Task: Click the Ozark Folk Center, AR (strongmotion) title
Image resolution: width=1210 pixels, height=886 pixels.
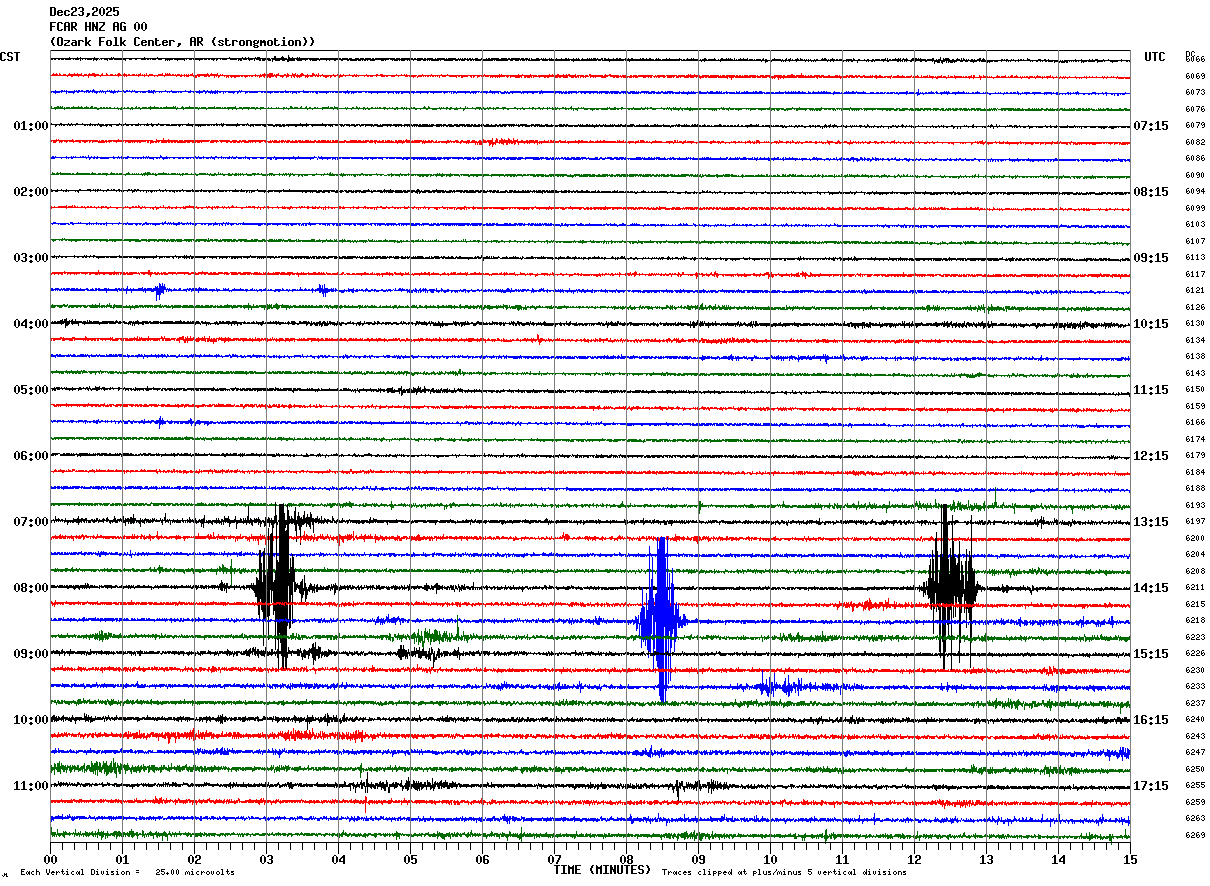Action: click(x=182, y=42)
